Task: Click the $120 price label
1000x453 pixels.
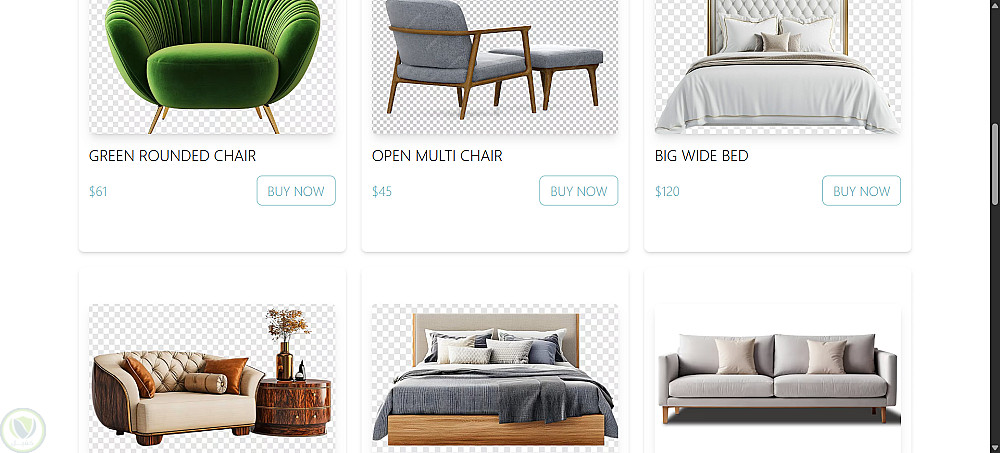Action: click(667, 191)
